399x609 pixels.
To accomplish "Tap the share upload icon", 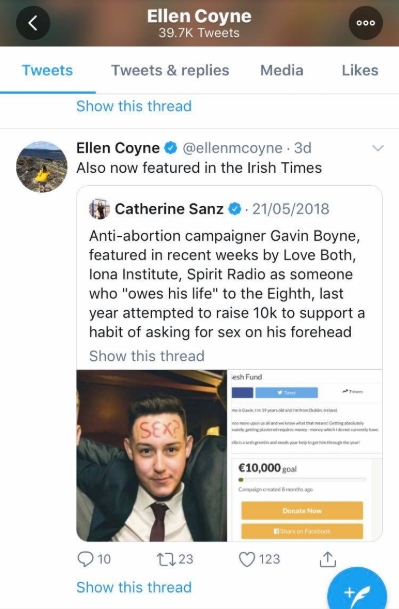I will click(x=328, y=559).
